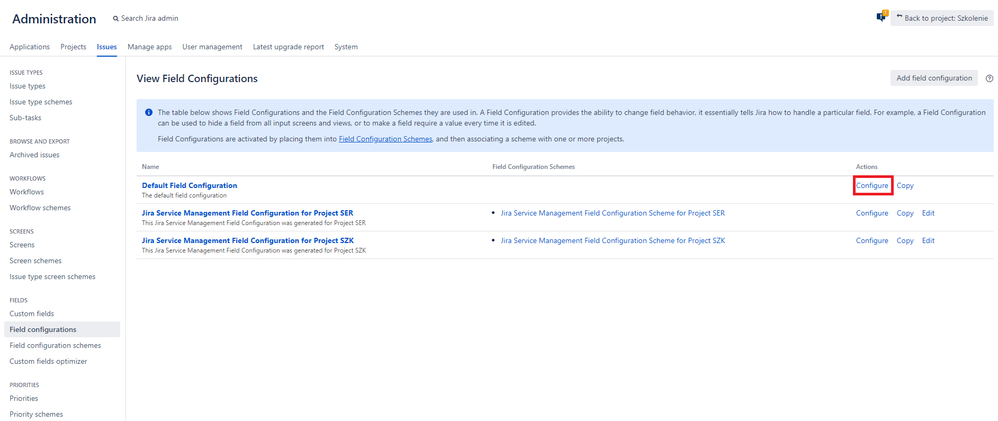Select the Issues tab
998x421 pixels.
pyautogui.click(x=107, y=46)
